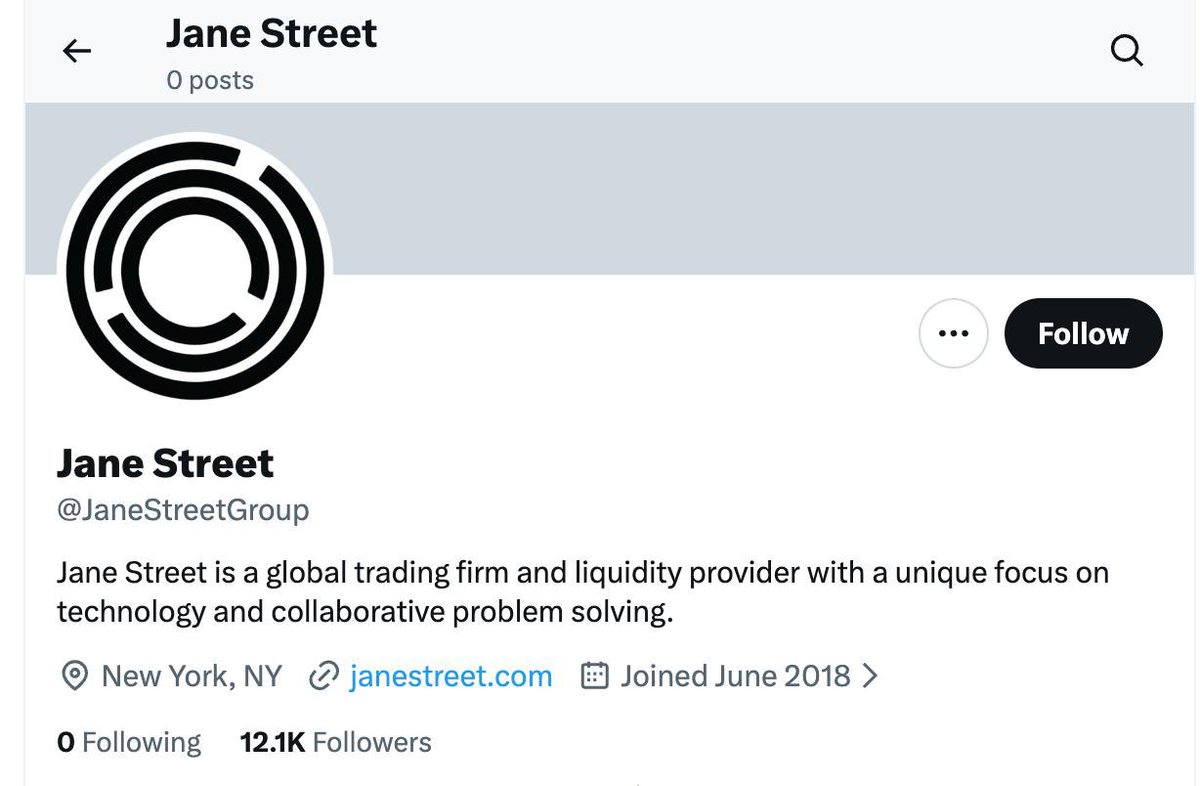Open the janestreet.com link
Viewport: 1200px width, 786px height.
(450, 677)
